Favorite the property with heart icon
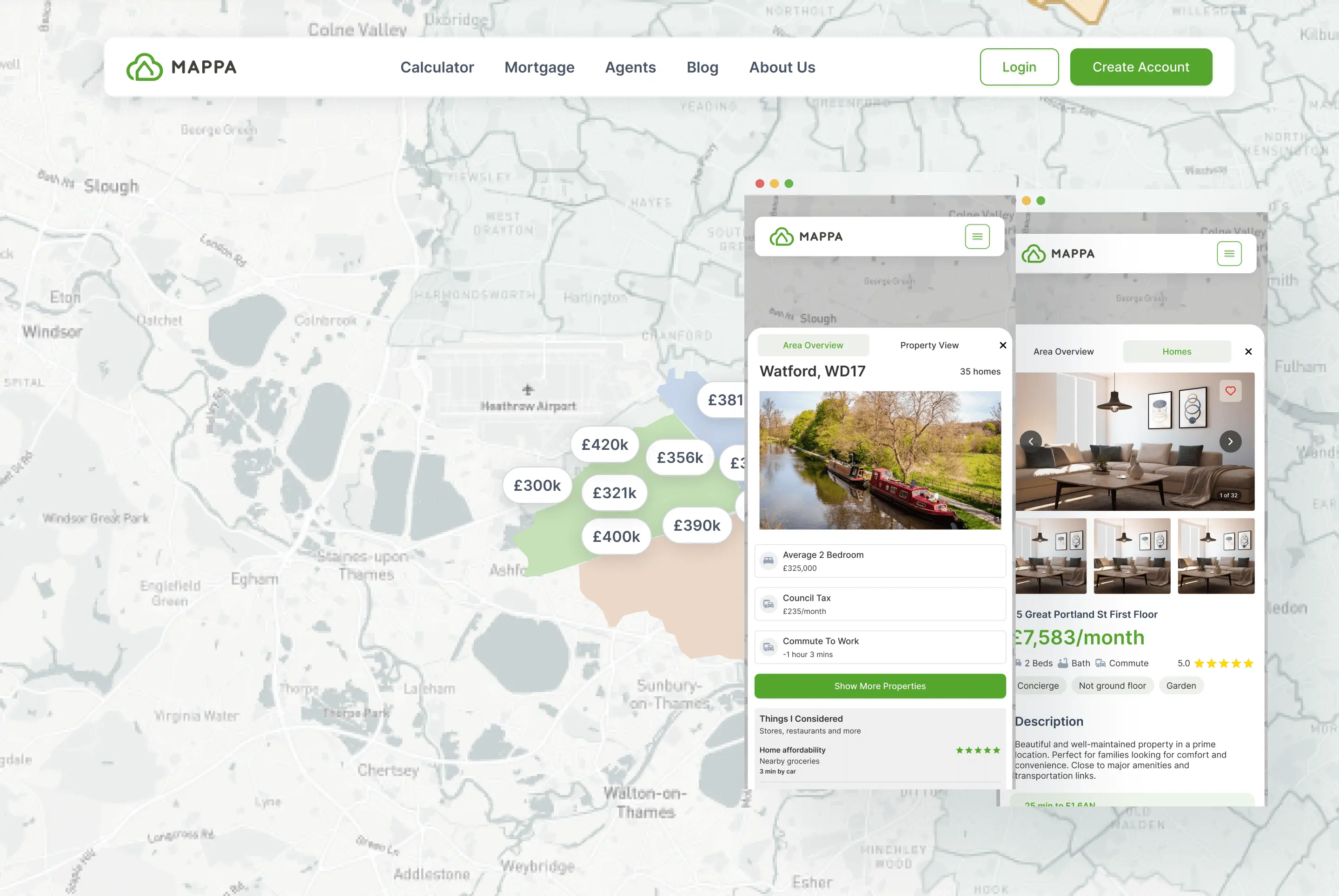 tap(1230, 391)
